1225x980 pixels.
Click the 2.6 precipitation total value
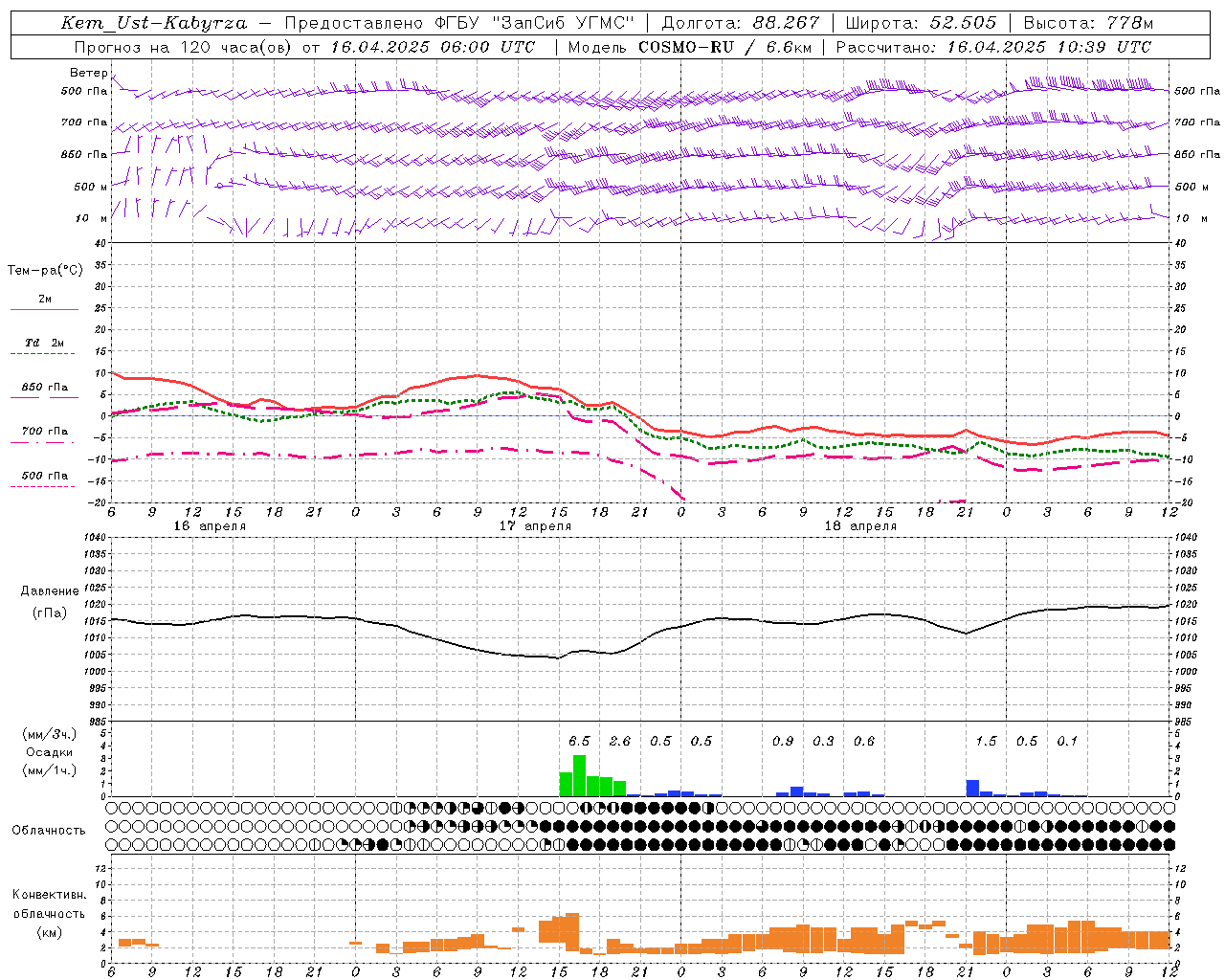click(620, 741)
